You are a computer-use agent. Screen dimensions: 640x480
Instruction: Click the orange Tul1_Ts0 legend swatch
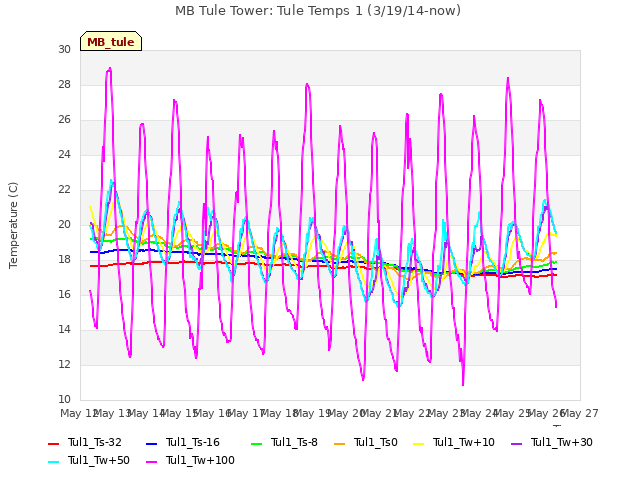tap(339, 444)
